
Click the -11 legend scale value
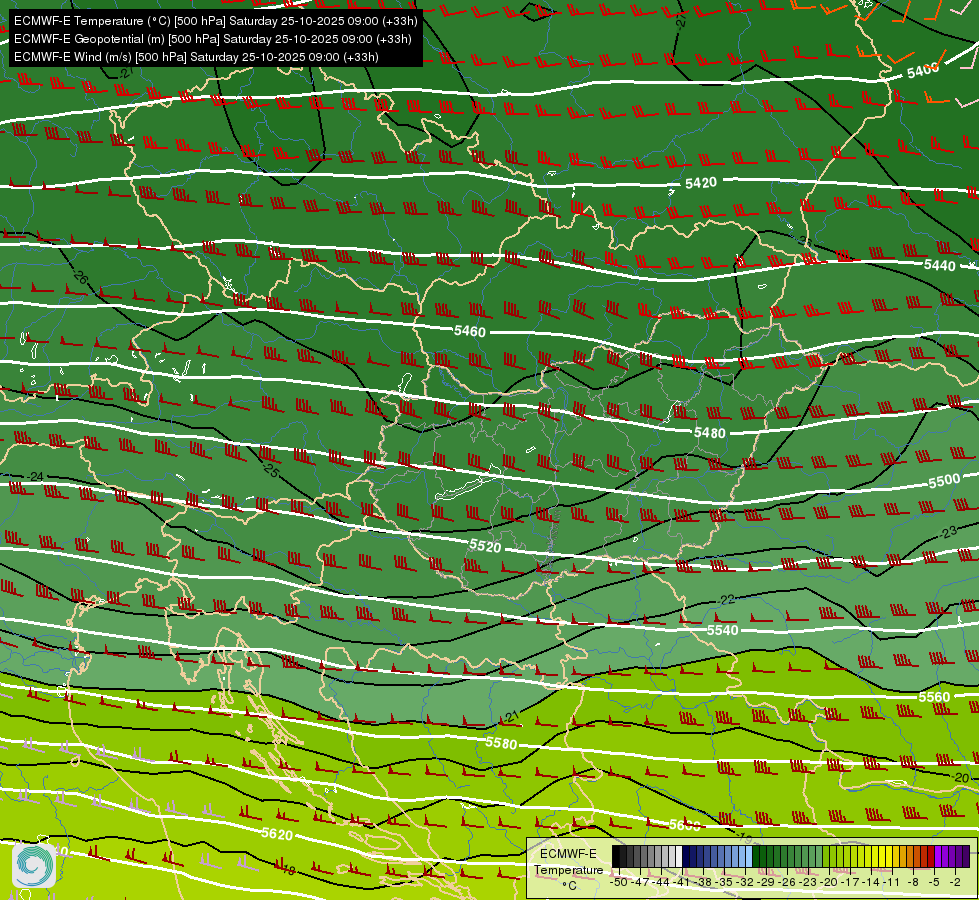(x=892, y=883)
